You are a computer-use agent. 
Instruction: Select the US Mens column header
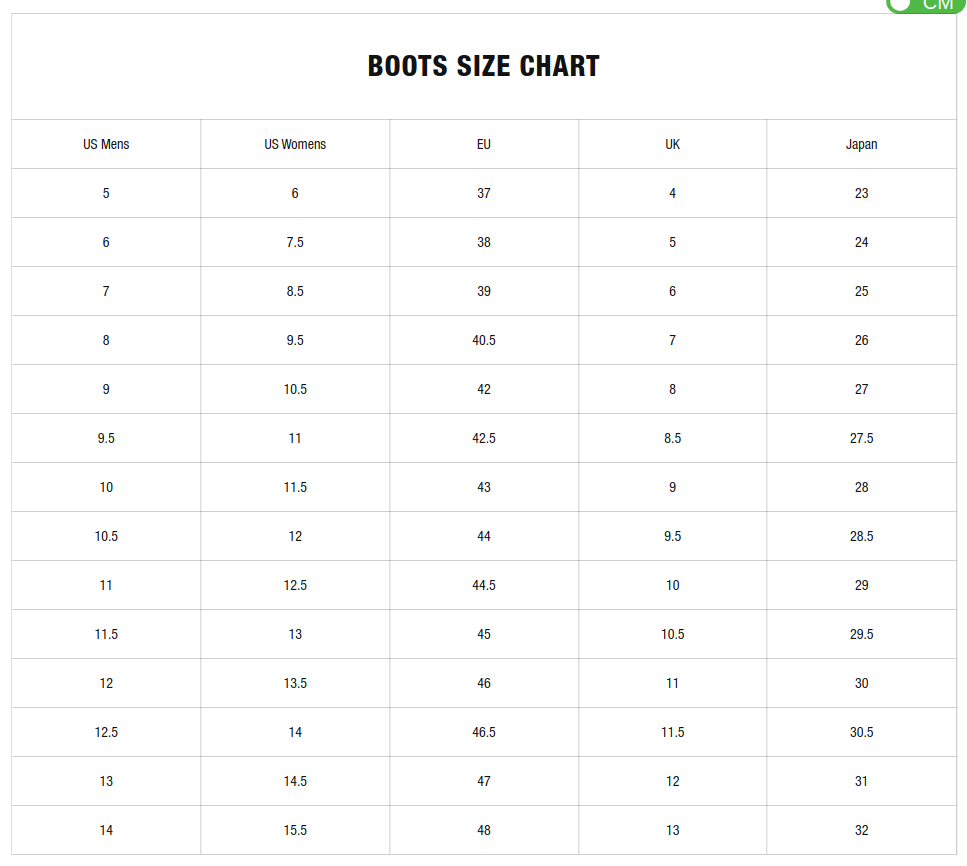105,144
